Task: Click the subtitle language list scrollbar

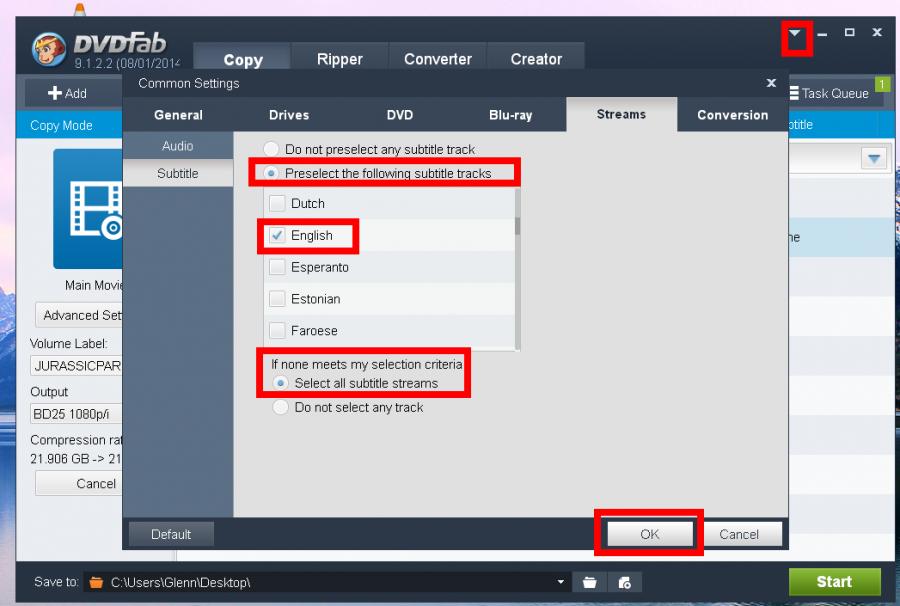Action: [x=518, y=226]
